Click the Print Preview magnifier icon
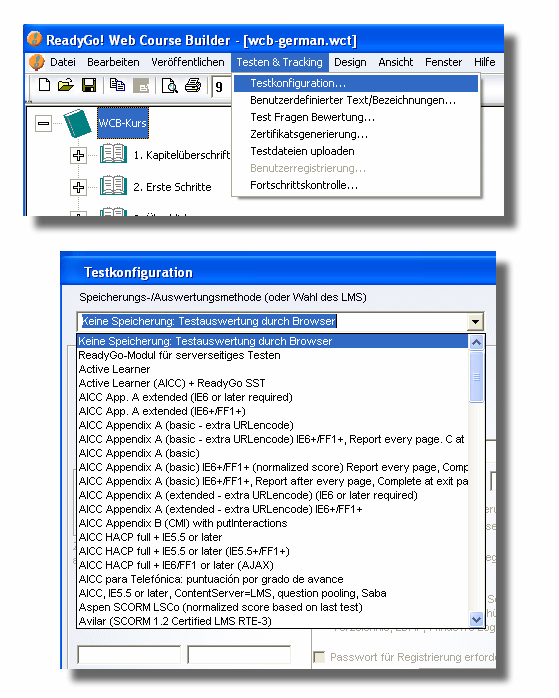Image resolution: width=559 pixels, height=698 pixels. [x=170, y=85]
